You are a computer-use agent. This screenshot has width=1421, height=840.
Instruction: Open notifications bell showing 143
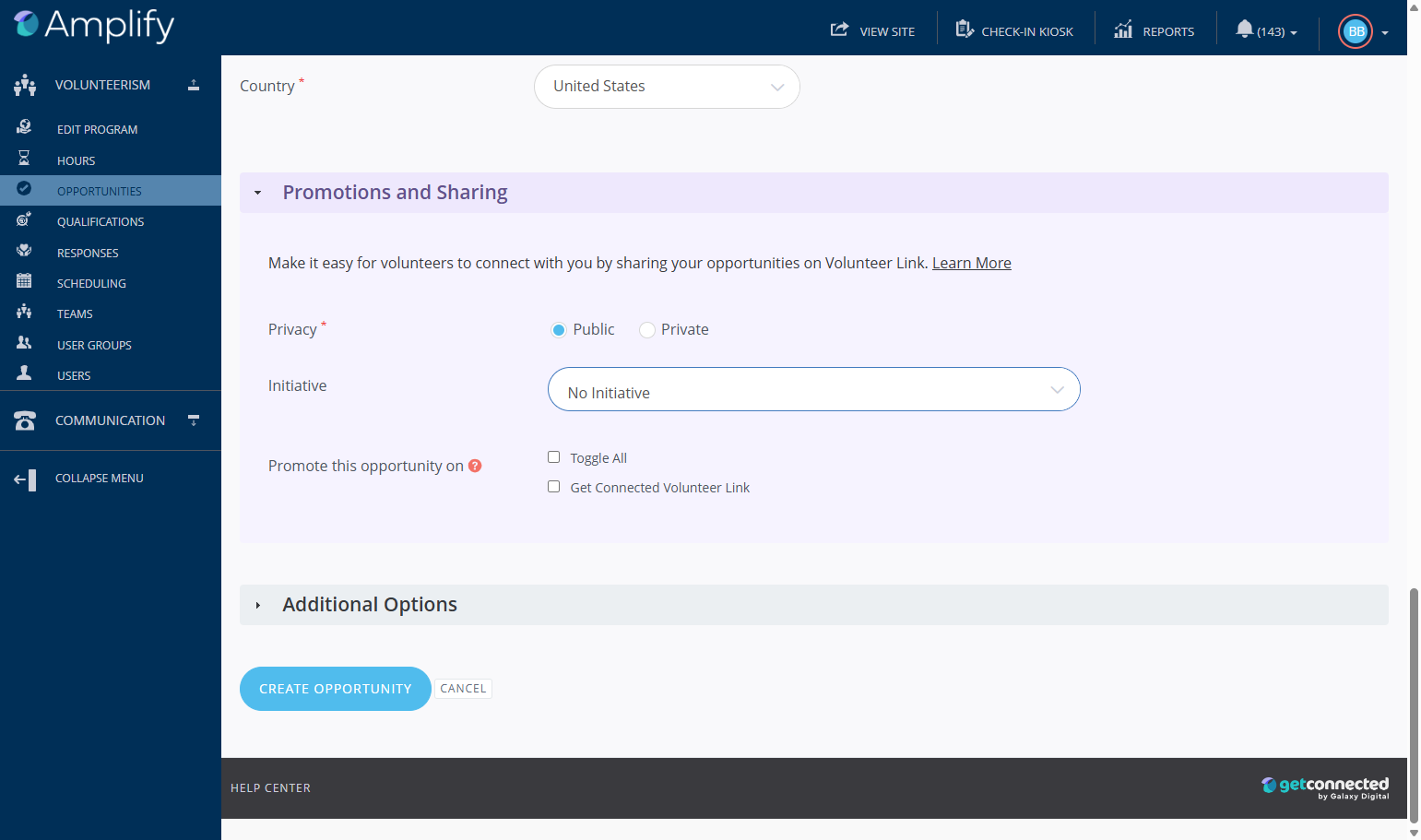pos(1266,30)
